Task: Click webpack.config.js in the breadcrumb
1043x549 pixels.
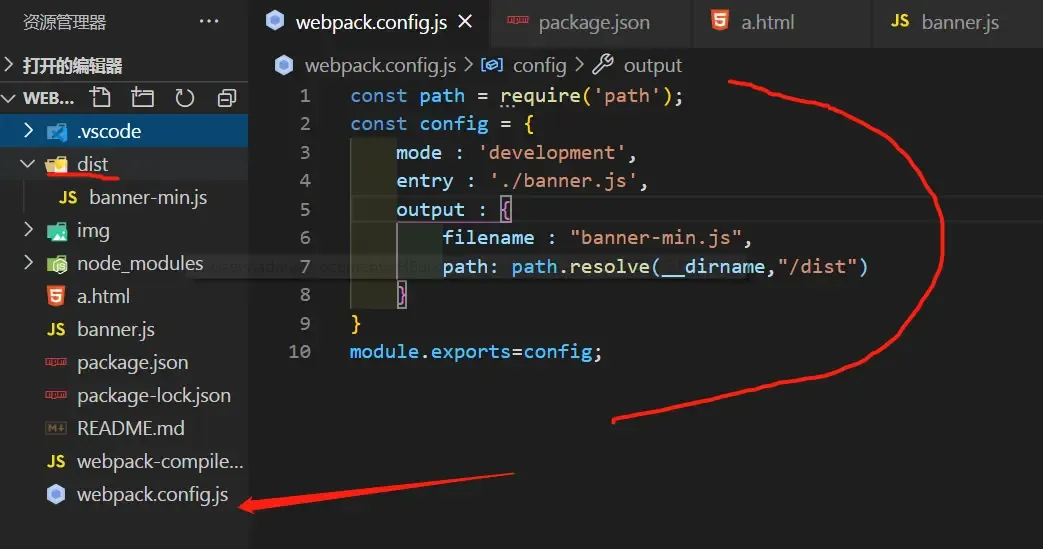Action: (380, 65)
